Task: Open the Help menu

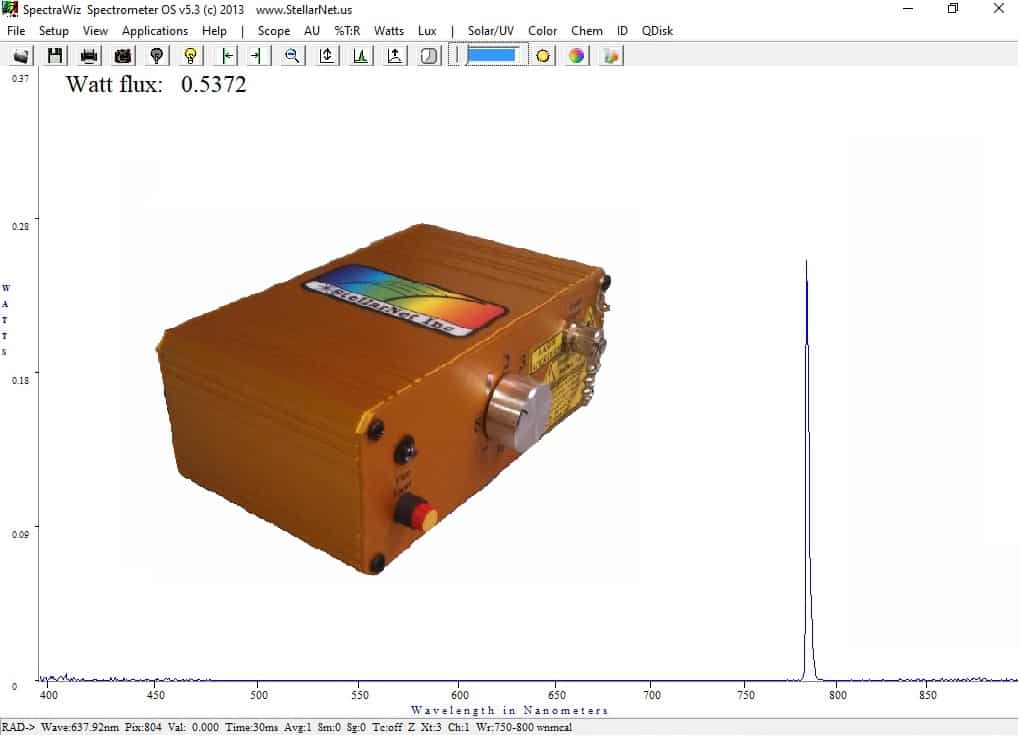Action: (214, 31)
